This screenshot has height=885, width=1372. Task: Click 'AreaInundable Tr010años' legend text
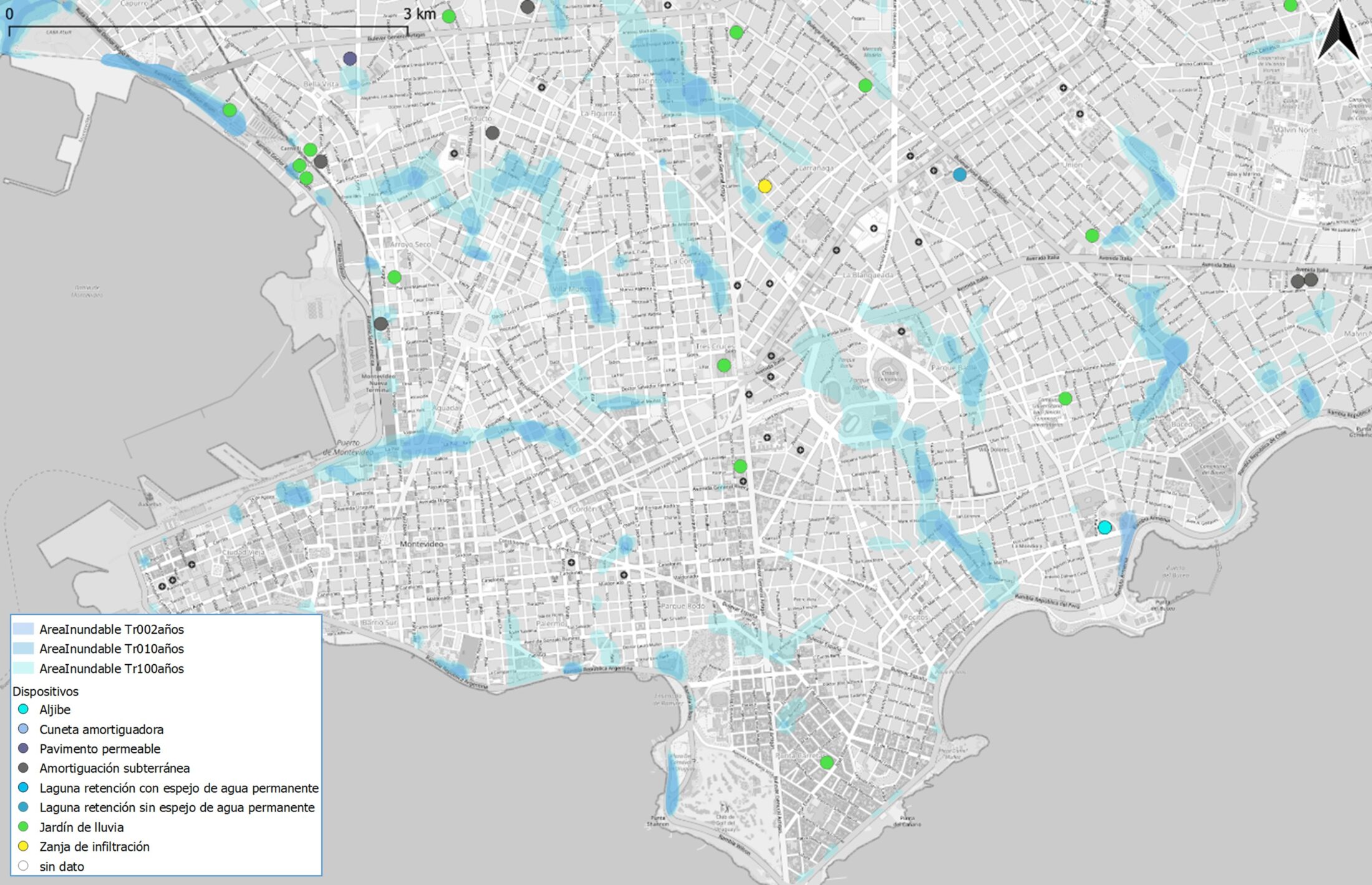point(112,649)
